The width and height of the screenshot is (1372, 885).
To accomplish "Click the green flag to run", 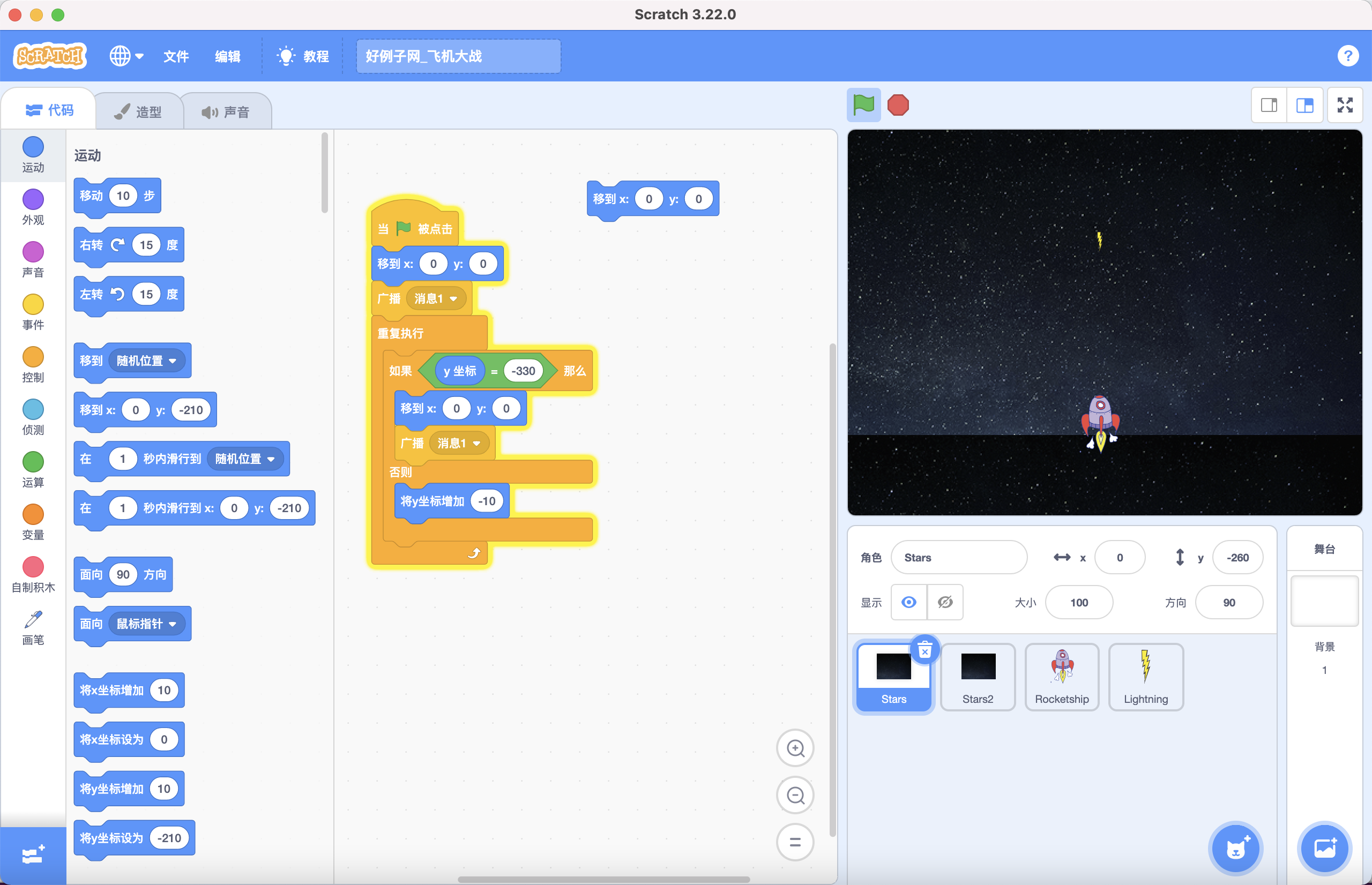I will [863, 105].
